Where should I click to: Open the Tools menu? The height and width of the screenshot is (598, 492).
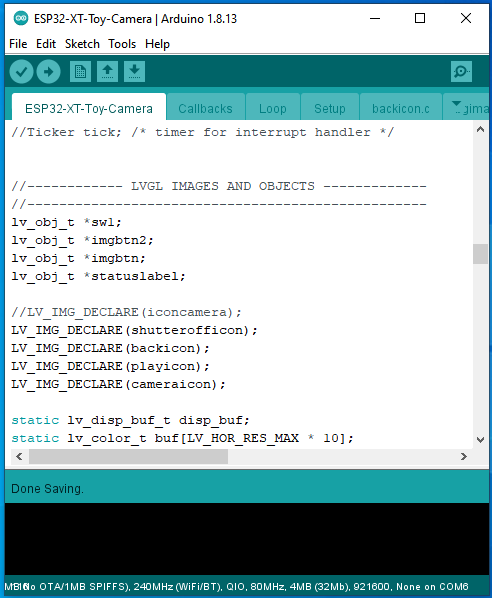[x=122, y=44]
